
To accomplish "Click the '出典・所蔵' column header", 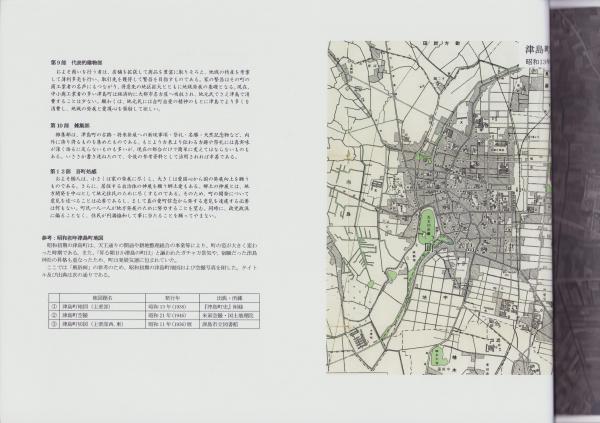I will pyautogui.click(x=229, y=298).
